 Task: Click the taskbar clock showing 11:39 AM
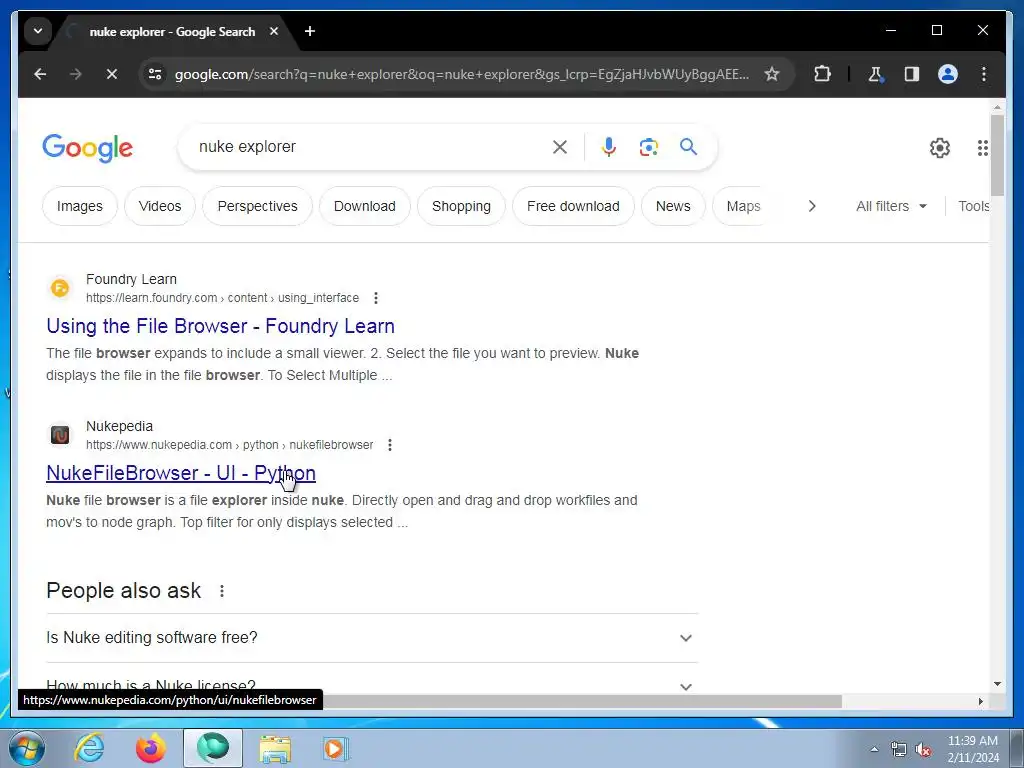(973, 749)
